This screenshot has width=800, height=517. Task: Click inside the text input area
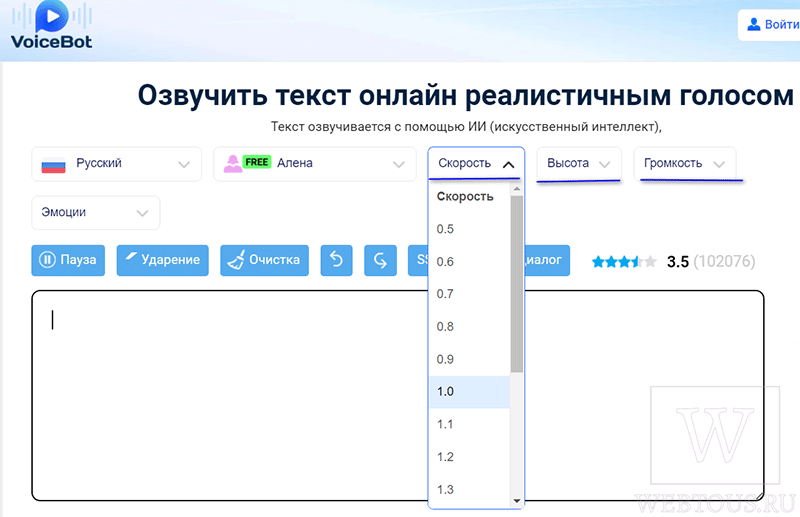(397, 396)
